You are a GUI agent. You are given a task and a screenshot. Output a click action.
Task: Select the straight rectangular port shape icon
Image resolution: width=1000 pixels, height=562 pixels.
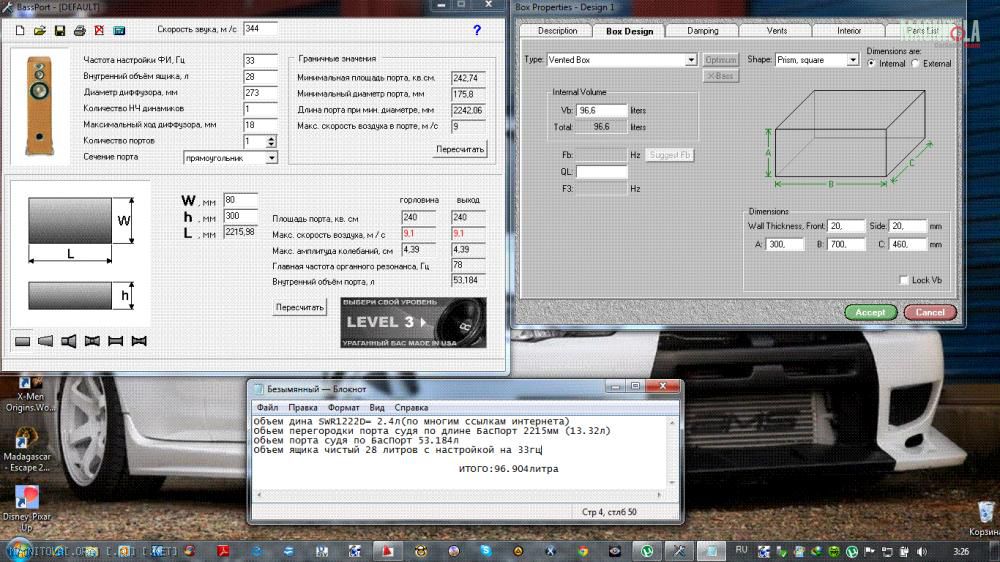pos(23,341)
